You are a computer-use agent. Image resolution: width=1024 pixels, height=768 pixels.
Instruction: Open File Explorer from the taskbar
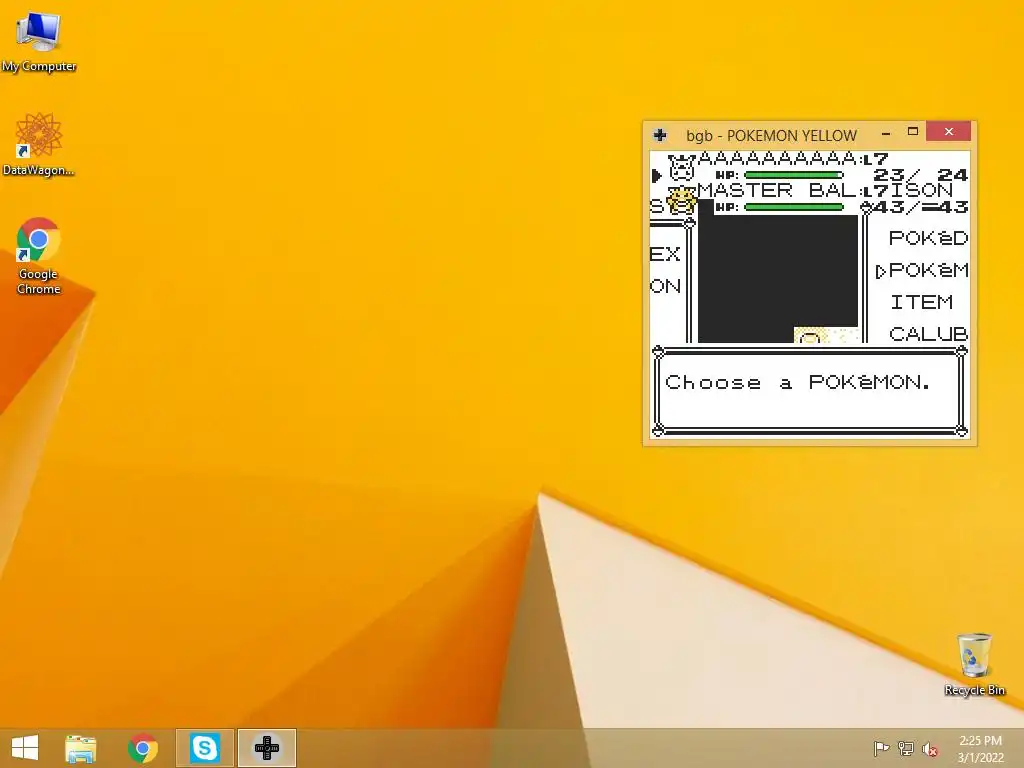[81, 748]
